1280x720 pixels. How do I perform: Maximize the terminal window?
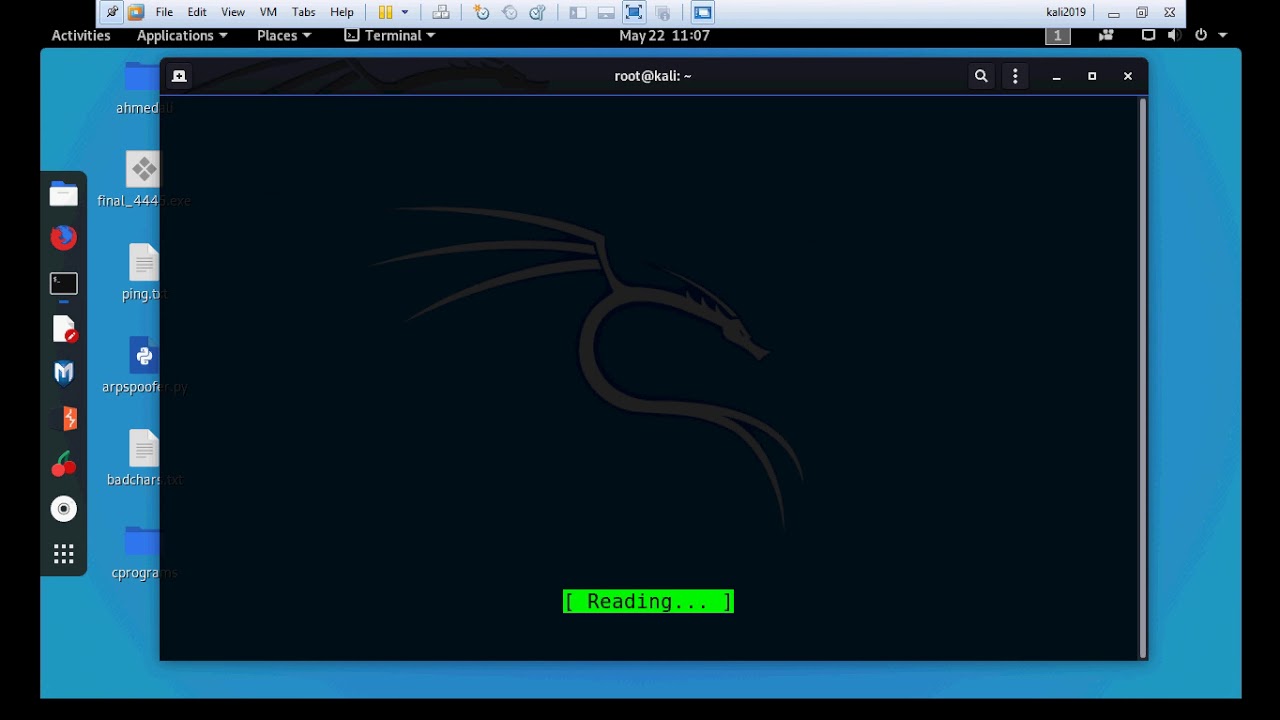(x=1092, y=76)
